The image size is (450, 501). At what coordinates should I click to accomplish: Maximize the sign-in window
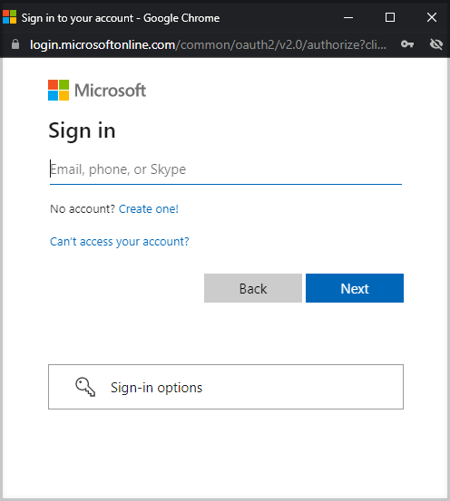point(390,17)
